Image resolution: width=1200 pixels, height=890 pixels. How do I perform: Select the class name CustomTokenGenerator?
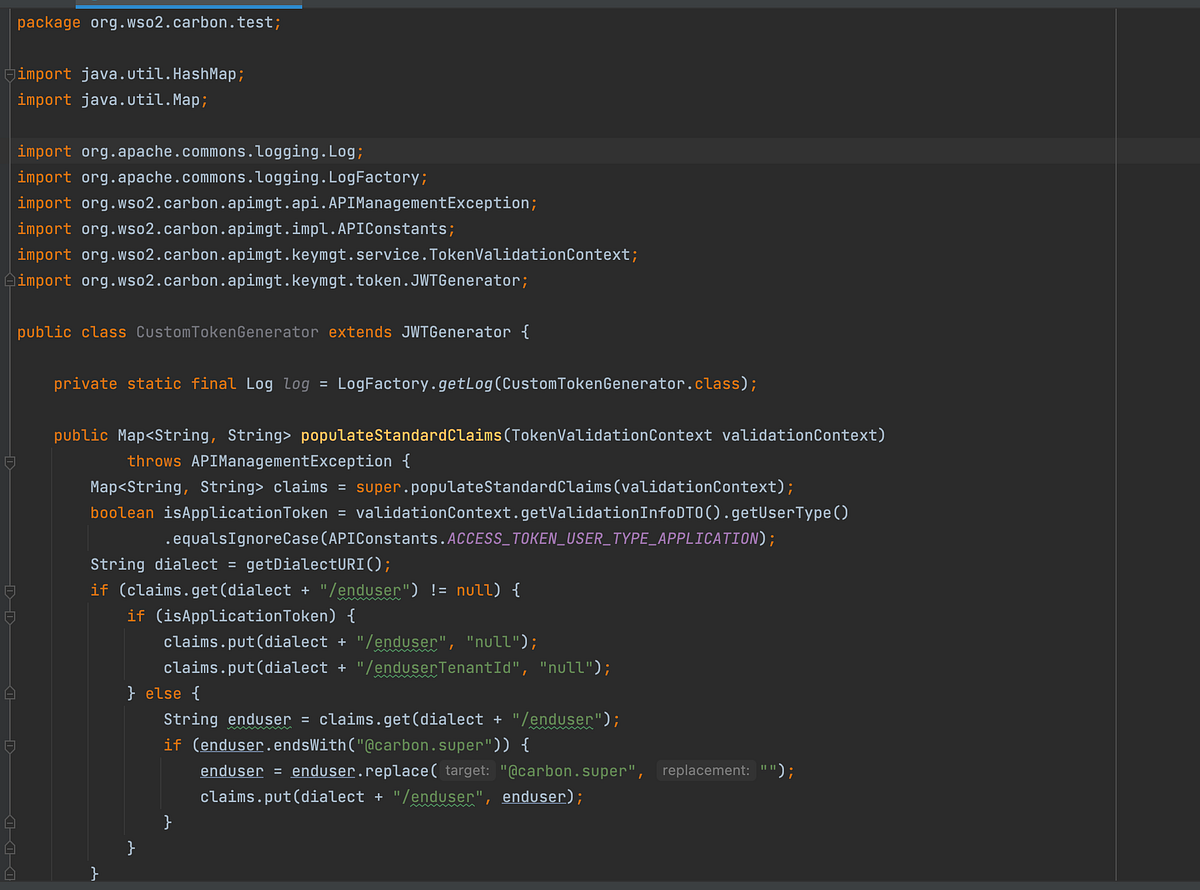click(227, 331)
